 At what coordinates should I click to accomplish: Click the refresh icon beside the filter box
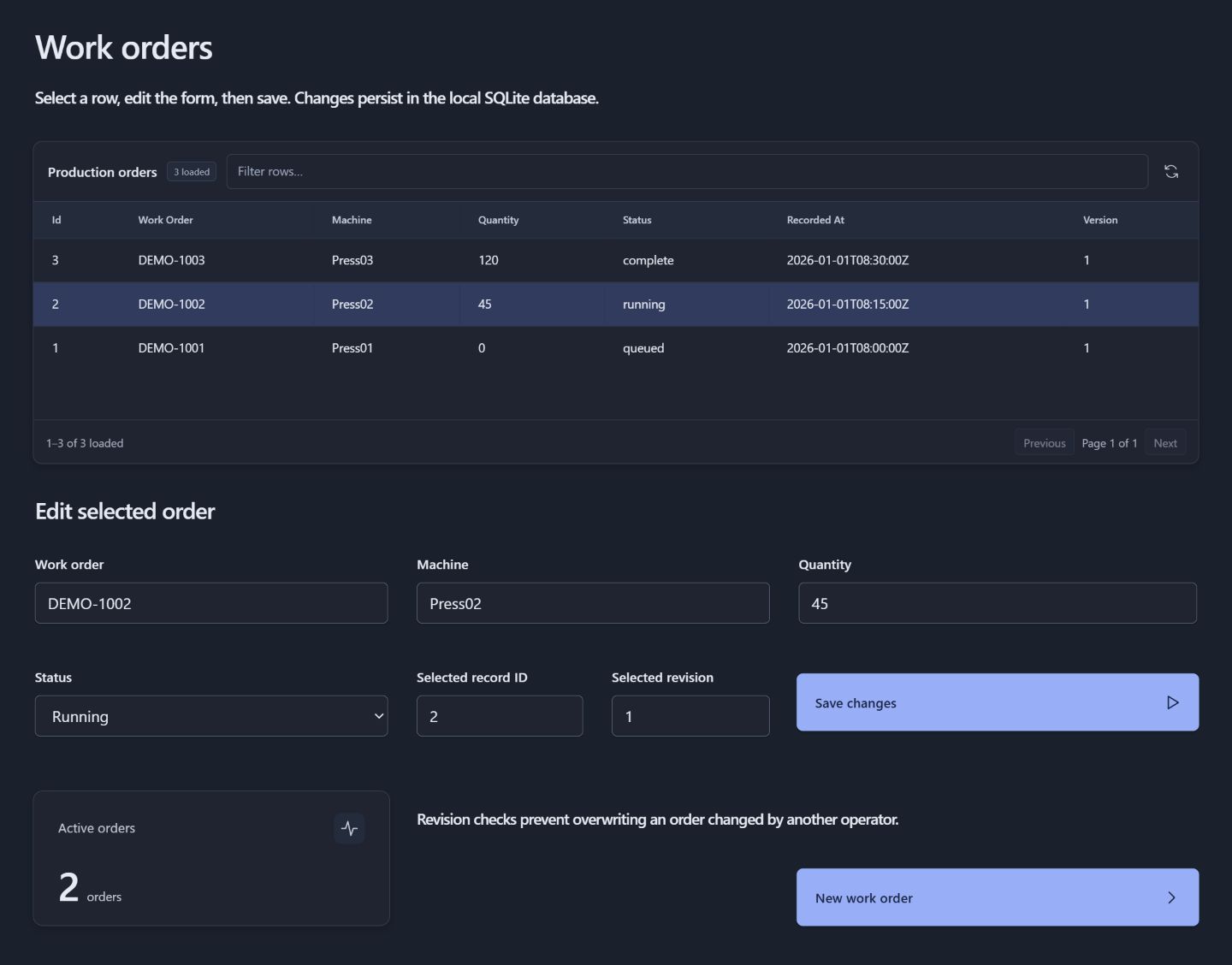pos(1171,172)
